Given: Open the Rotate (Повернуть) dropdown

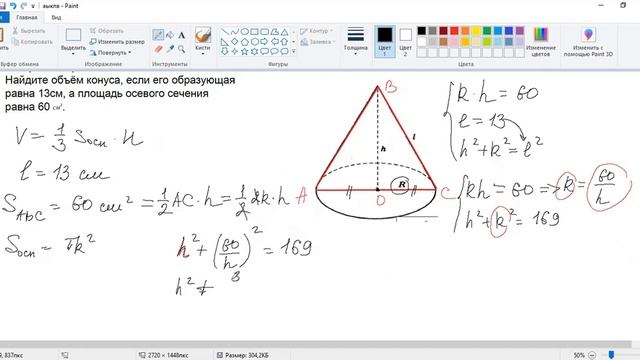Looking at the screenshot, I should [x=110, y=53].
